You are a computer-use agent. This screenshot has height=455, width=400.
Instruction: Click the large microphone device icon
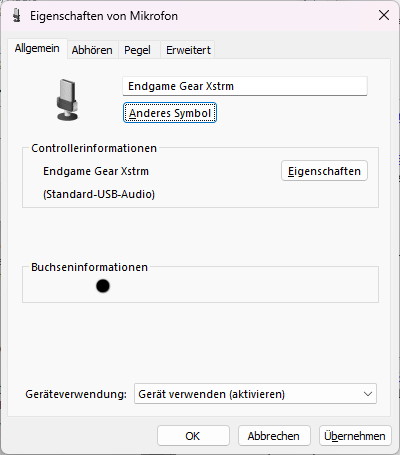coord(67,100)
